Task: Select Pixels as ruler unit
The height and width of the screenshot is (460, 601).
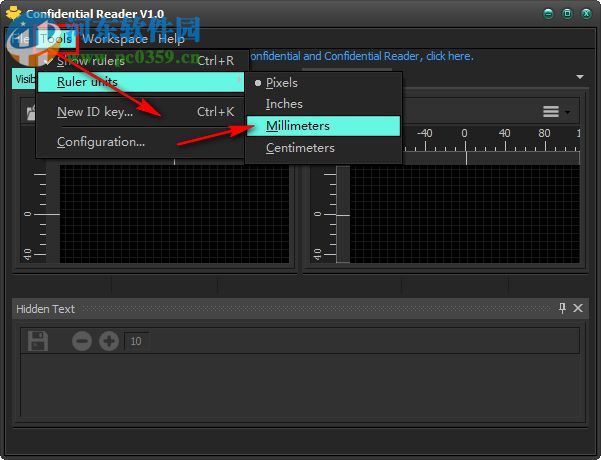Action: [323, 83]
